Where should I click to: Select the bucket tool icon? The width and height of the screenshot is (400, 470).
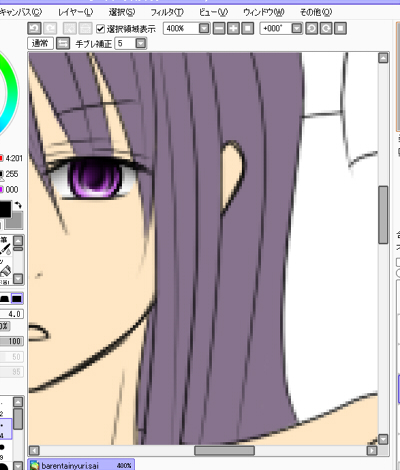5,271
